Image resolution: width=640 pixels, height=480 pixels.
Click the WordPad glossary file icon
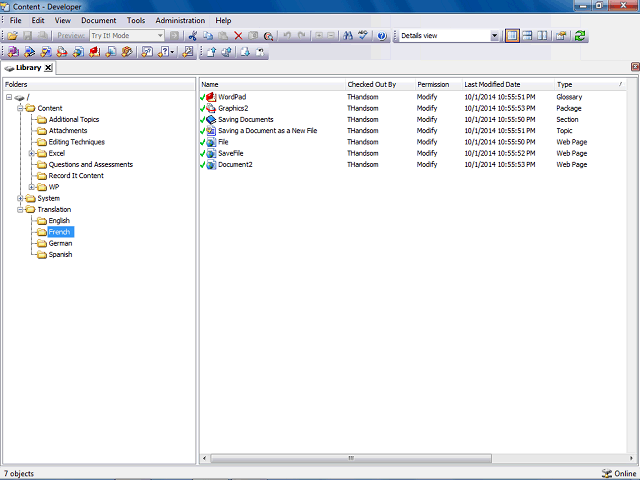pyautogui.click(x=211, y=97)
